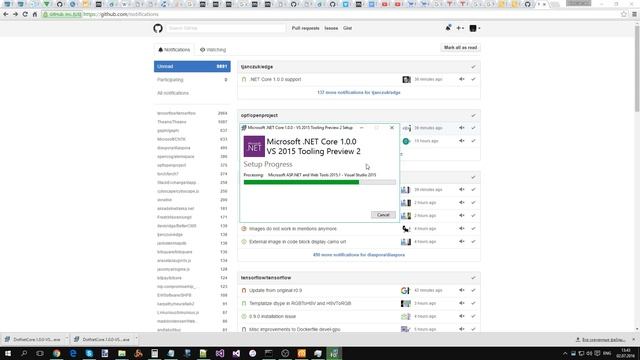Mark 'External image in code block' as read
The width and height of the screenshot is (640, 360).
pyautogui.click(x=473, y=242)
